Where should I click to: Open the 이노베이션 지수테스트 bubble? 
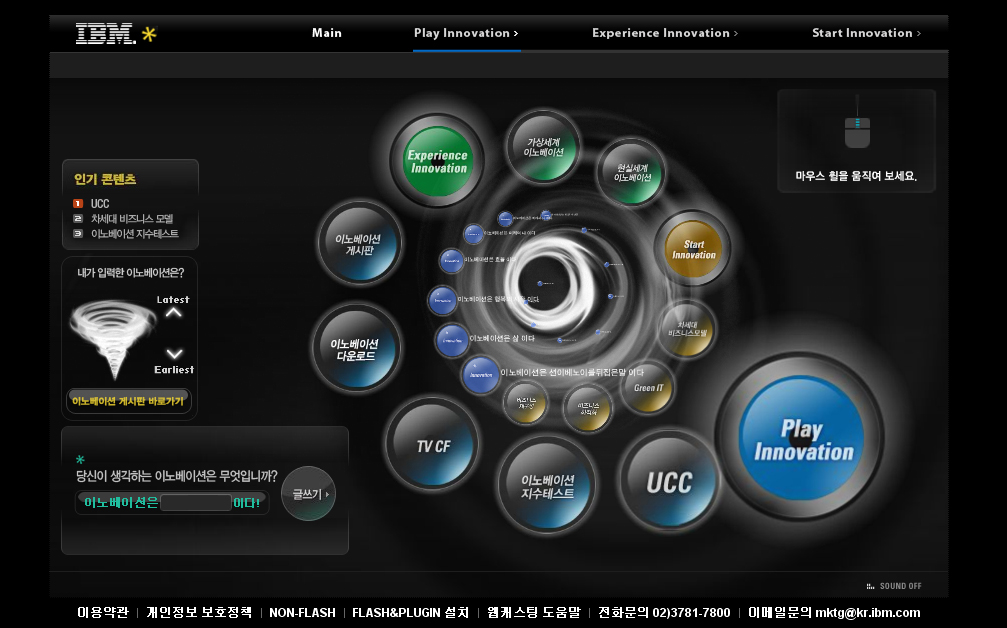(x=547, y=485)
